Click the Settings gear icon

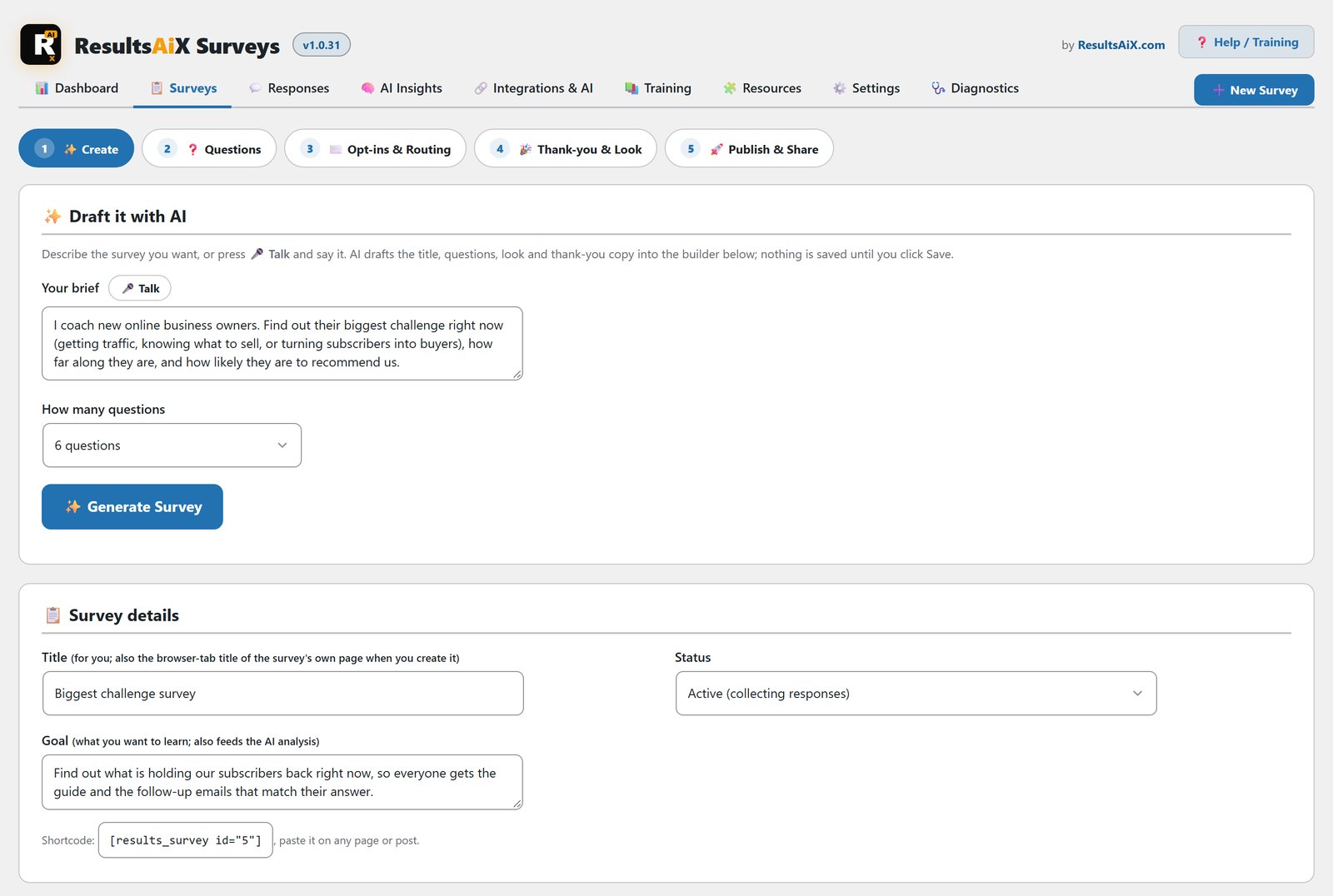click(839, 88)
